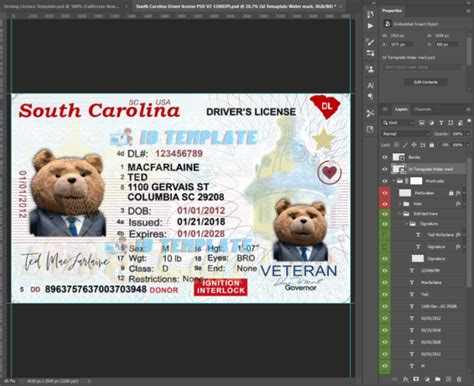Image resolution: width=474 pixels, height=386 pixels.
Task: Filter layers by type layers icon
Action: coord(441,123)
